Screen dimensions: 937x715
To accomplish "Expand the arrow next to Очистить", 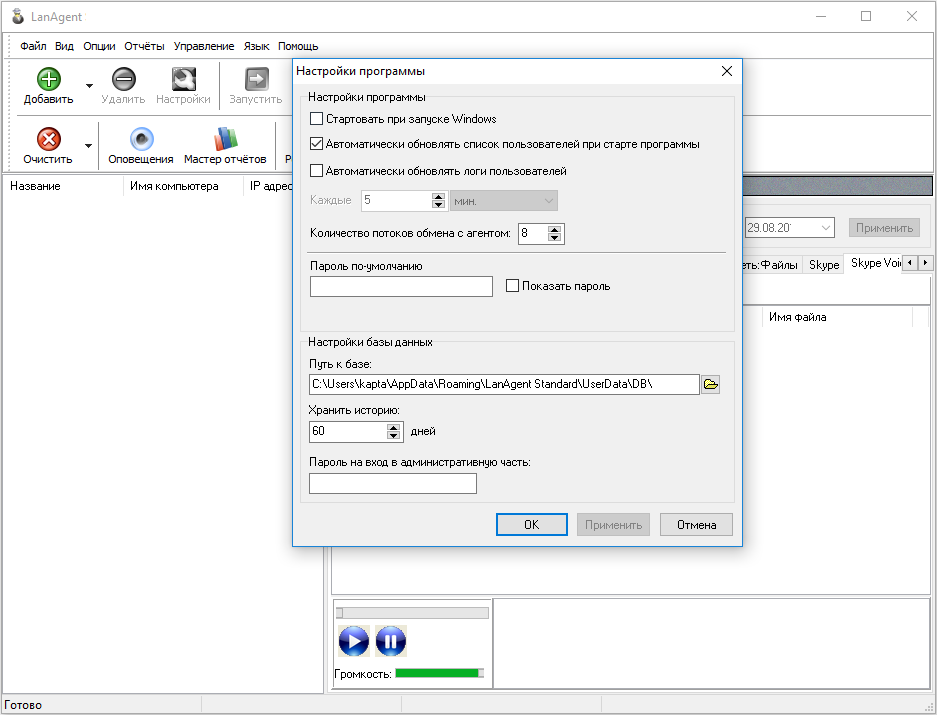I will point(89,146).
